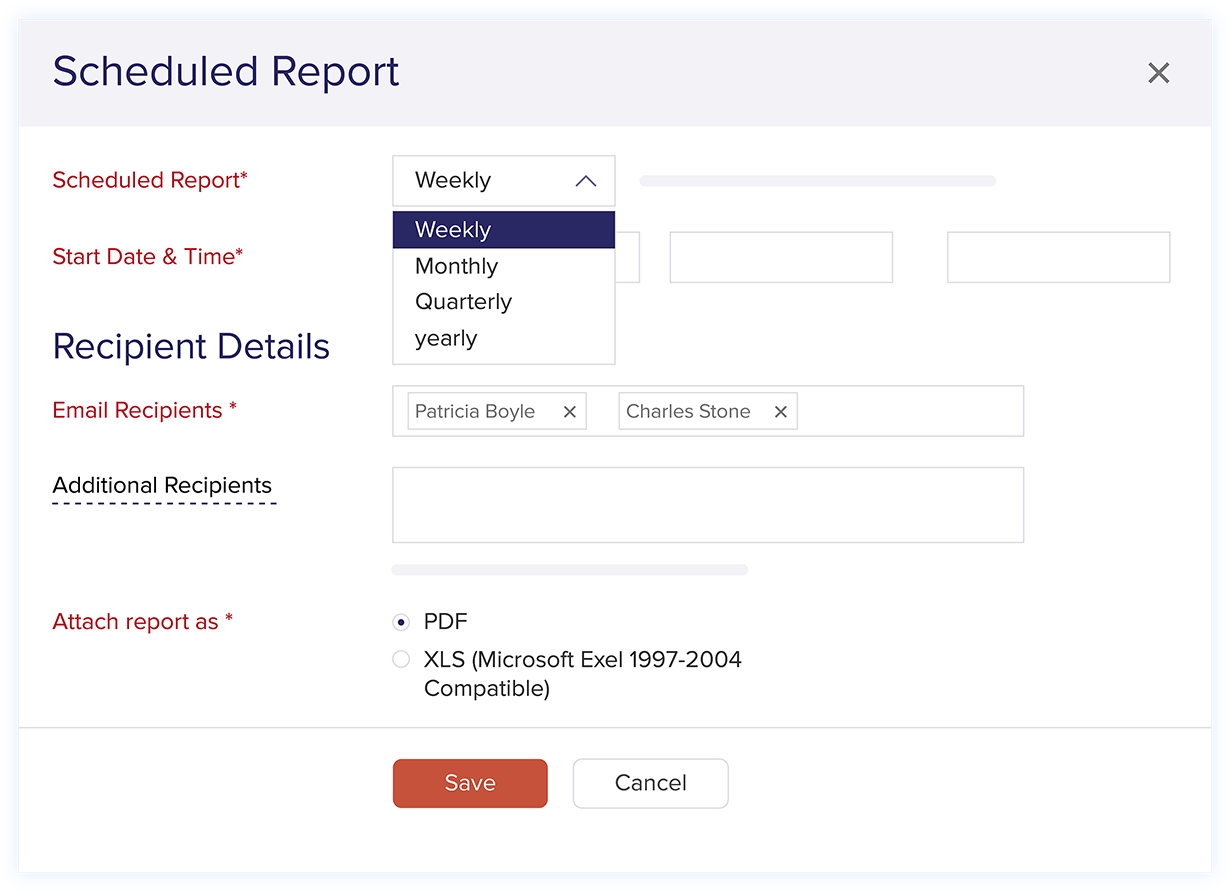Cancel the scheduled report setup
Screen dimensions: 1230x892
650,783
